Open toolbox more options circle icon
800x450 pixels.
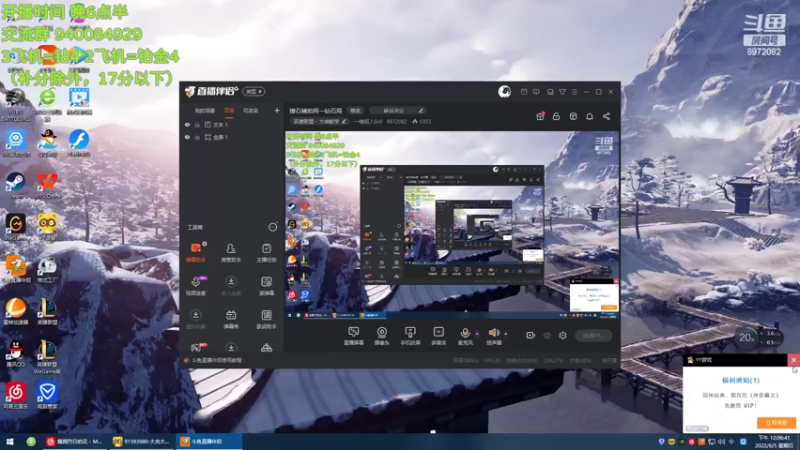[273, 227]
